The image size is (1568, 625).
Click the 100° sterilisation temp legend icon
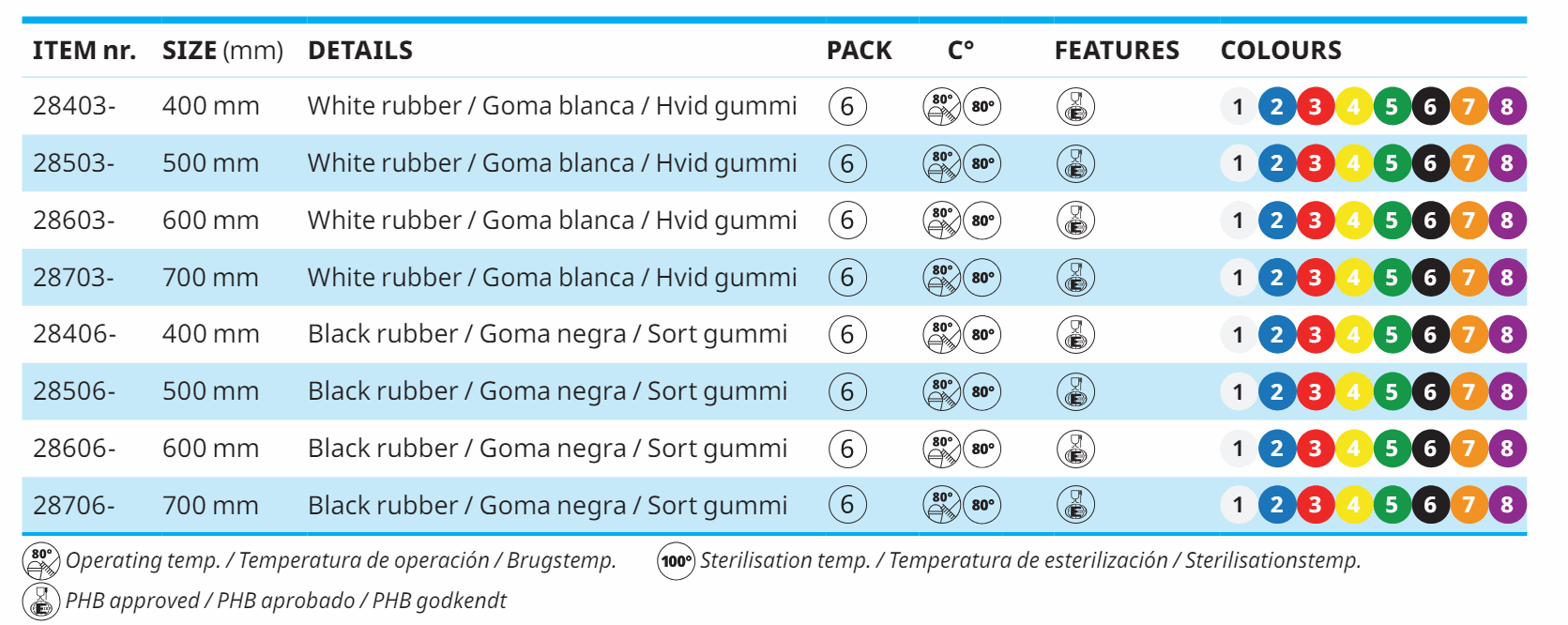[676, 561]
